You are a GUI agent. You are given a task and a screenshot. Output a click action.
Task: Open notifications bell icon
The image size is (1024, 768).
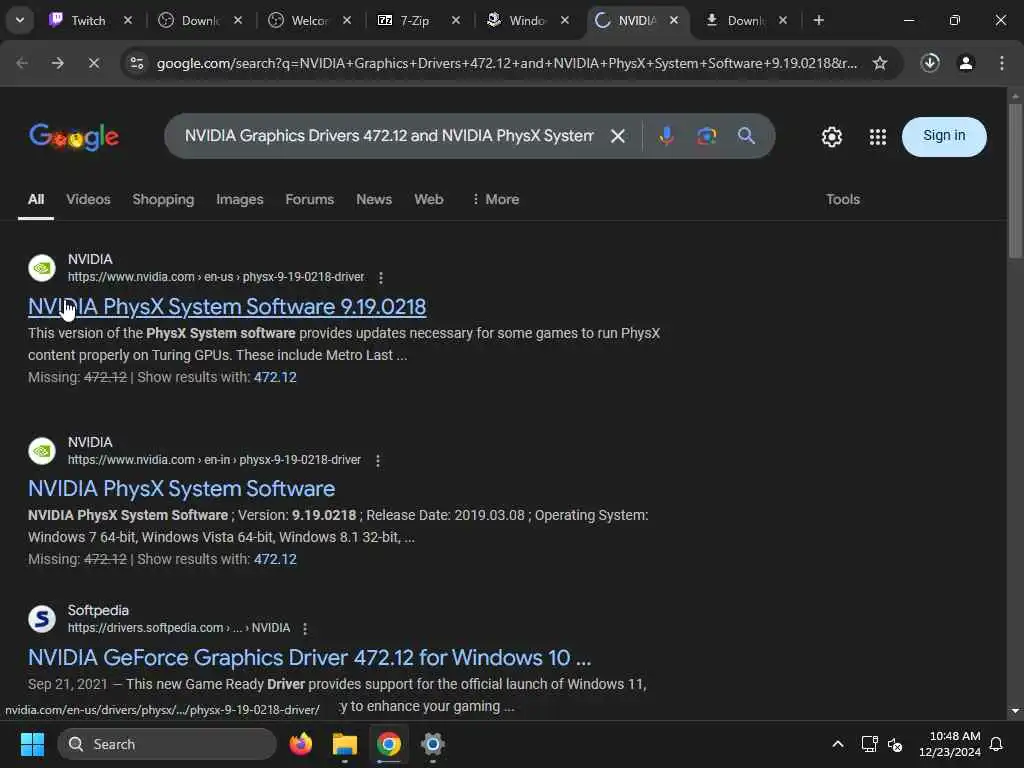[996, 744]
